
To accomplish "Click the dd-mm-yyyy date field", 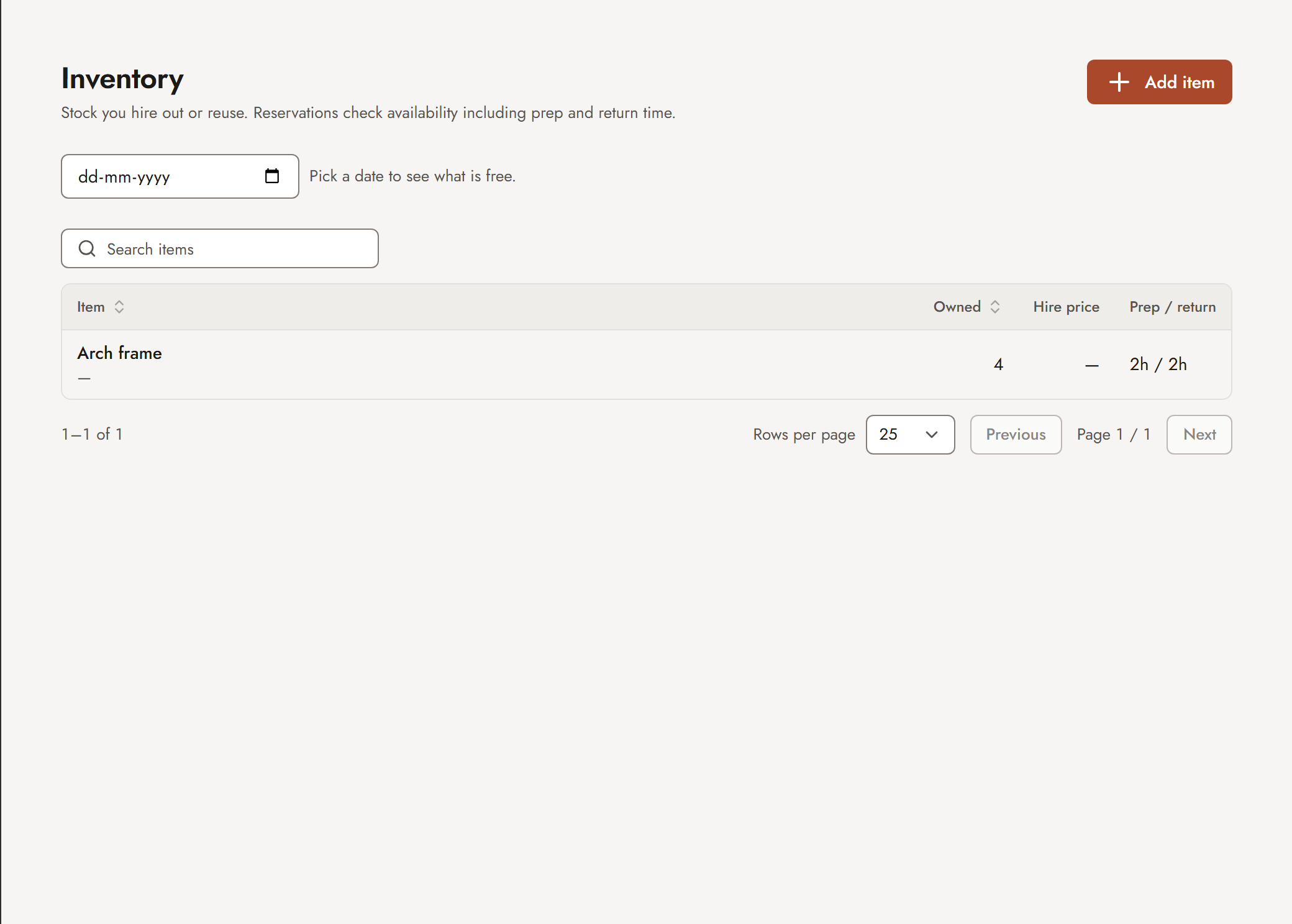I will click(180, 176).
